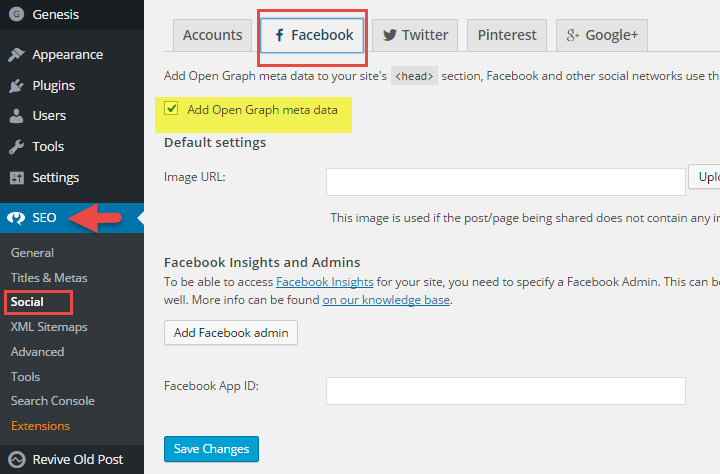Click the Google+ icon in tab
Image resolution: width=720 pixels, height=474 pixels.
(573, 35)
